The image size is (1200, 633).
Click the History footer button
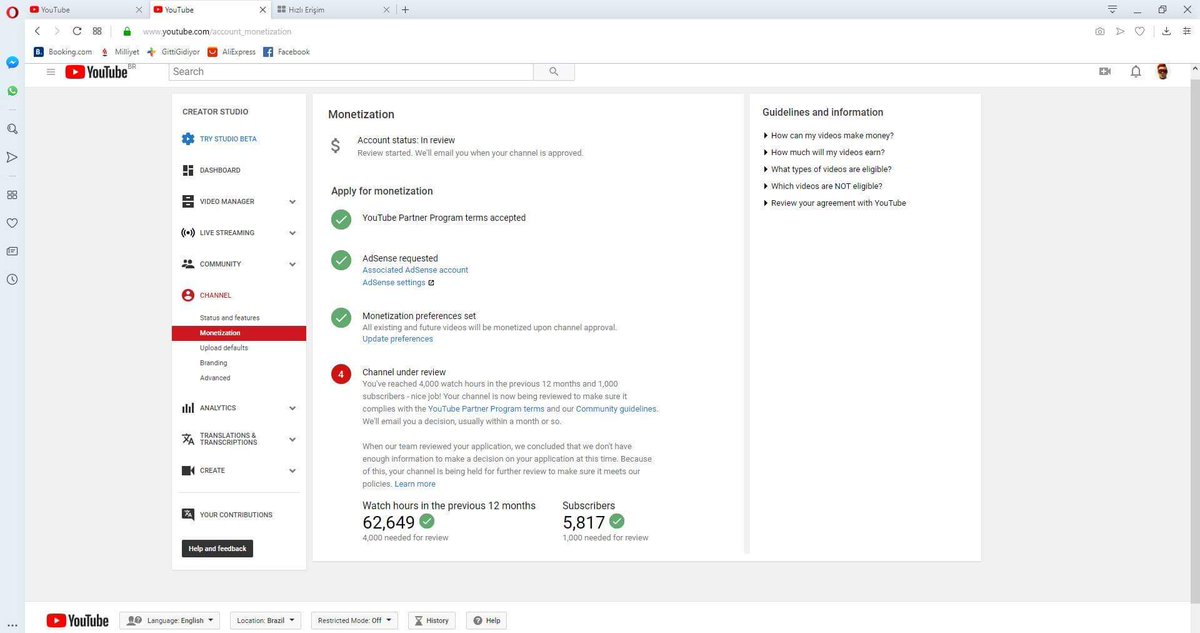pyautogui.click(x=431, y=621)
